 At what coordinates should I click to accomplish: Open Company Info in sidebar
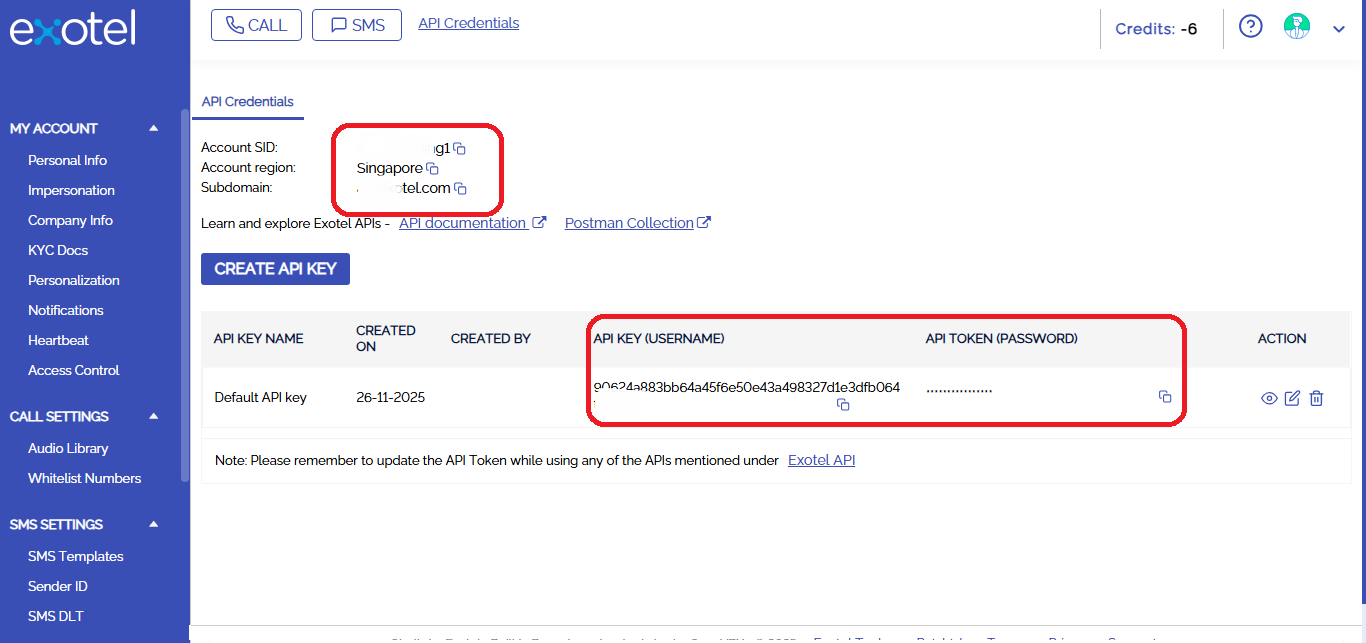[x=70, y=220]
